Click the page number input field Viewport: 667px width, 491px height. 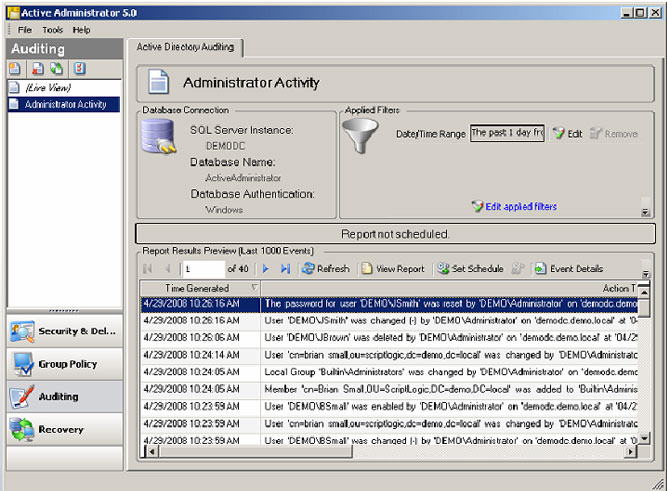point(204,268)
